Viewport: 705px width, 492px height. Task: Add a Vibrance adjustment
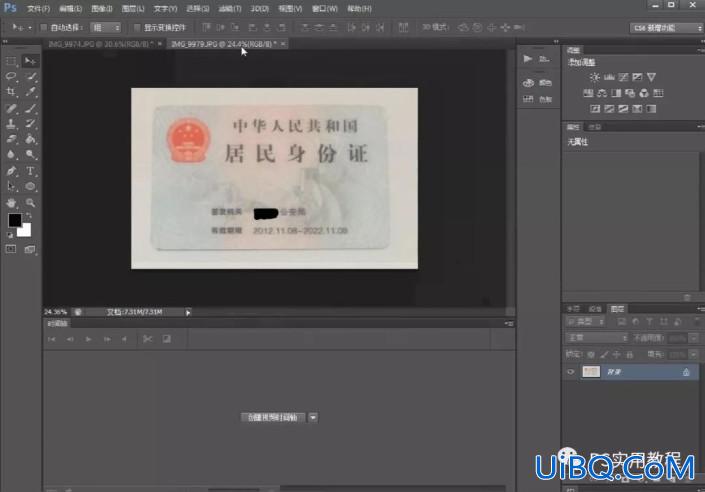point(651,77)
